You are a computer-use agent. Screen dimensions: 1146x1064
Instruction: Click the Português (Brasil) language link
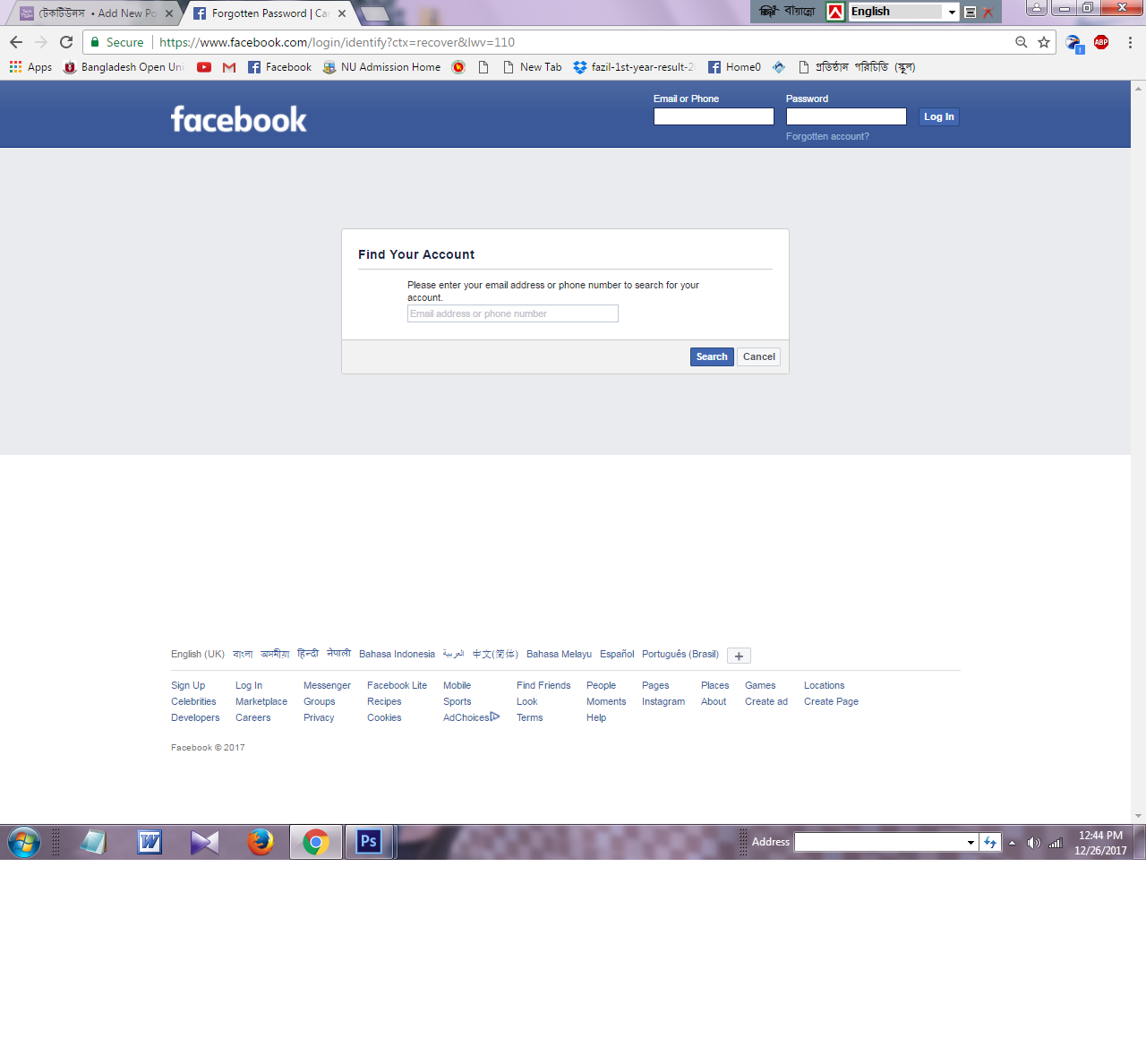click(680, 654)
